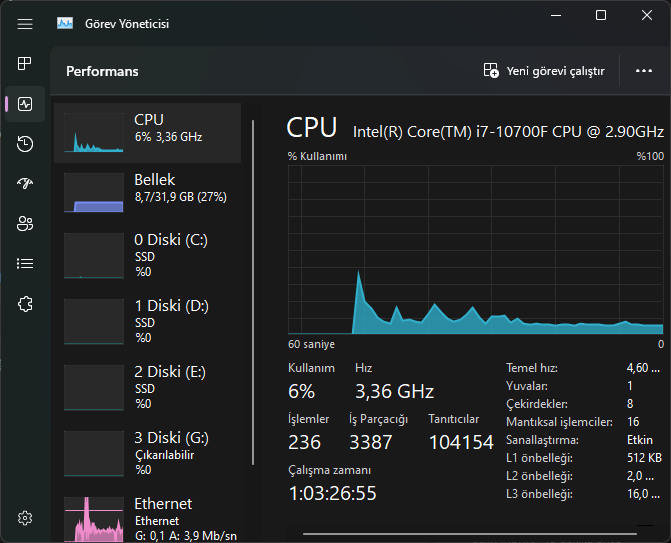Open the Services puzzle icon

(x=25, y=303)
